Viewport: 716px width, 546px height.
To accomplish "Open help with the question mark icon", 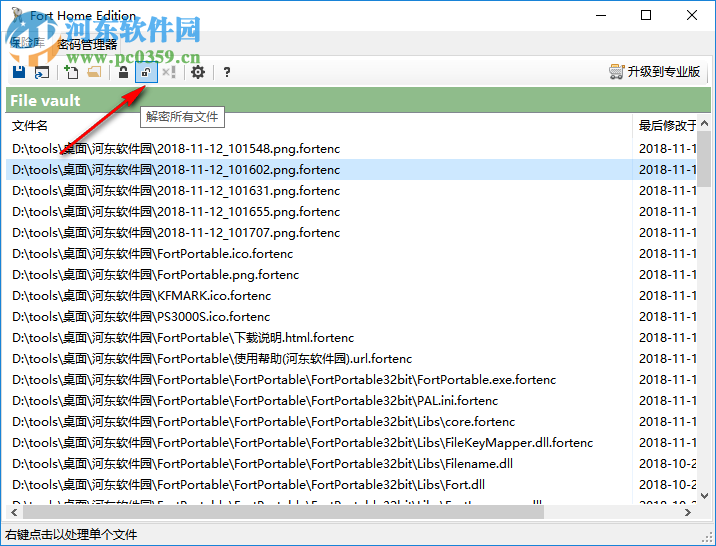I will [x=226, y=72].
